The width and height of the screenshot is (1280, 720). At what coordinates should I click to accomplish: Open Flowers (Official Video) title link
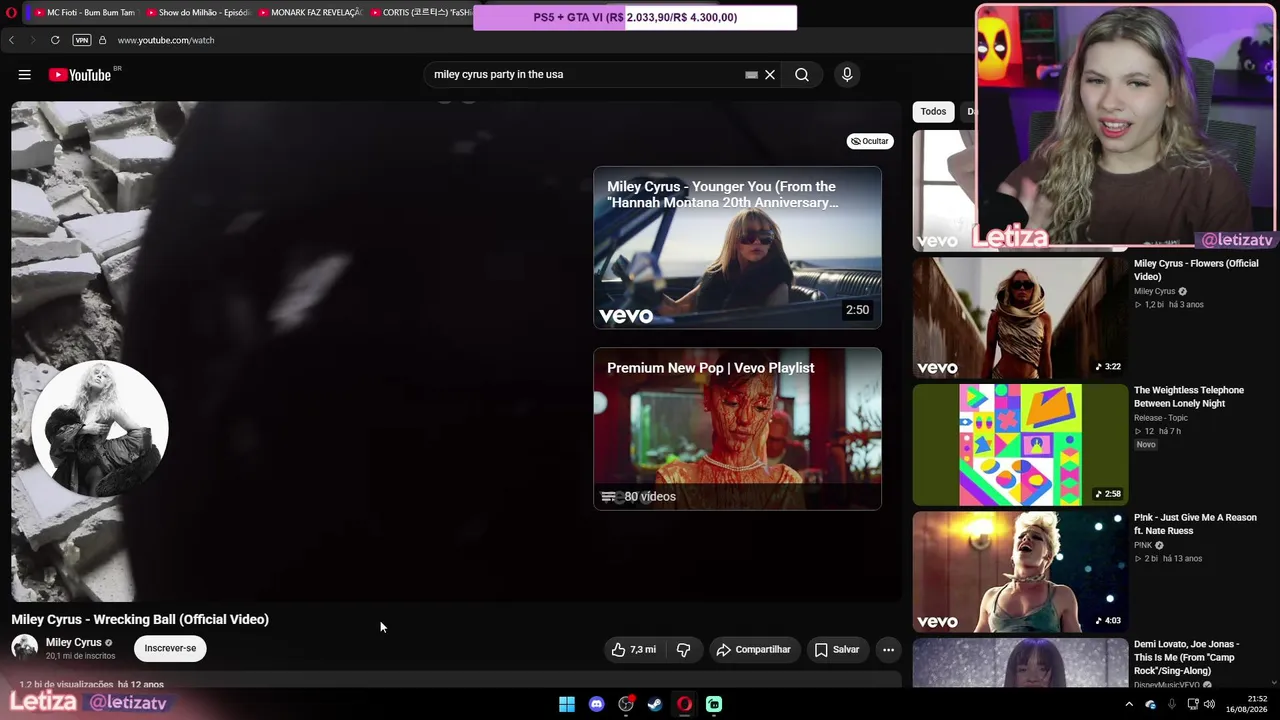coord(1196,270)
